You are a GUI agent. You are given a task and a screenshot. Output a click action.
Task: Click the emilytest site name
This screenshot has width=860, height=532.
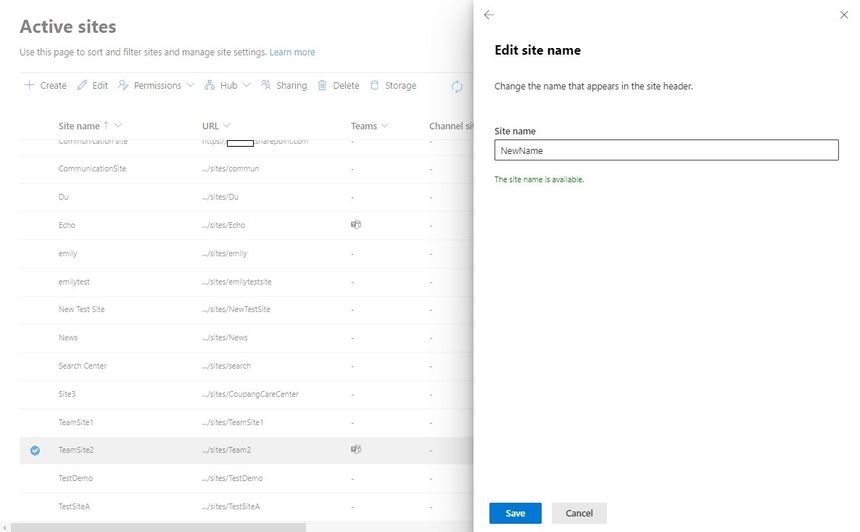[x=73, y=282]
